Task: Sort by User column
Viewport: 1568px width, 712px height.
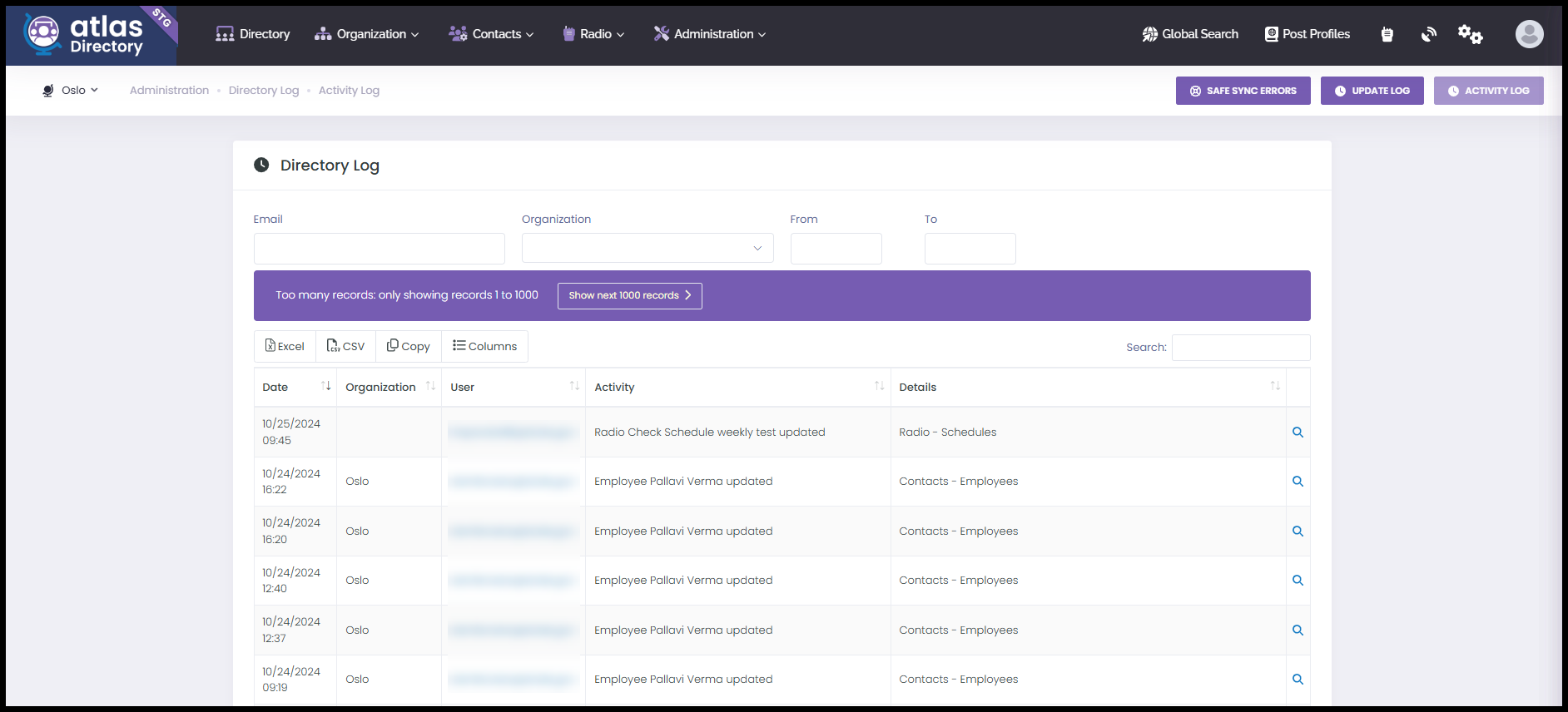Action: pyautogui.click(x=514, y=387)
